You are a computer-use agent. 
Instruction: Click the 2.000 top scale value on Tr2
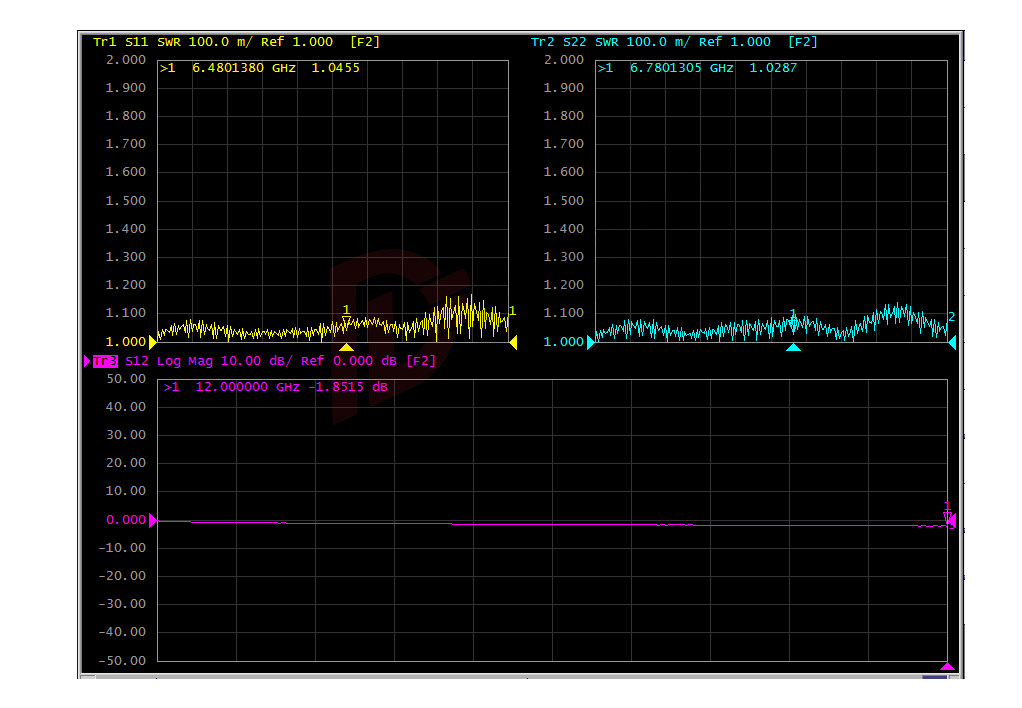pos(564,60)
